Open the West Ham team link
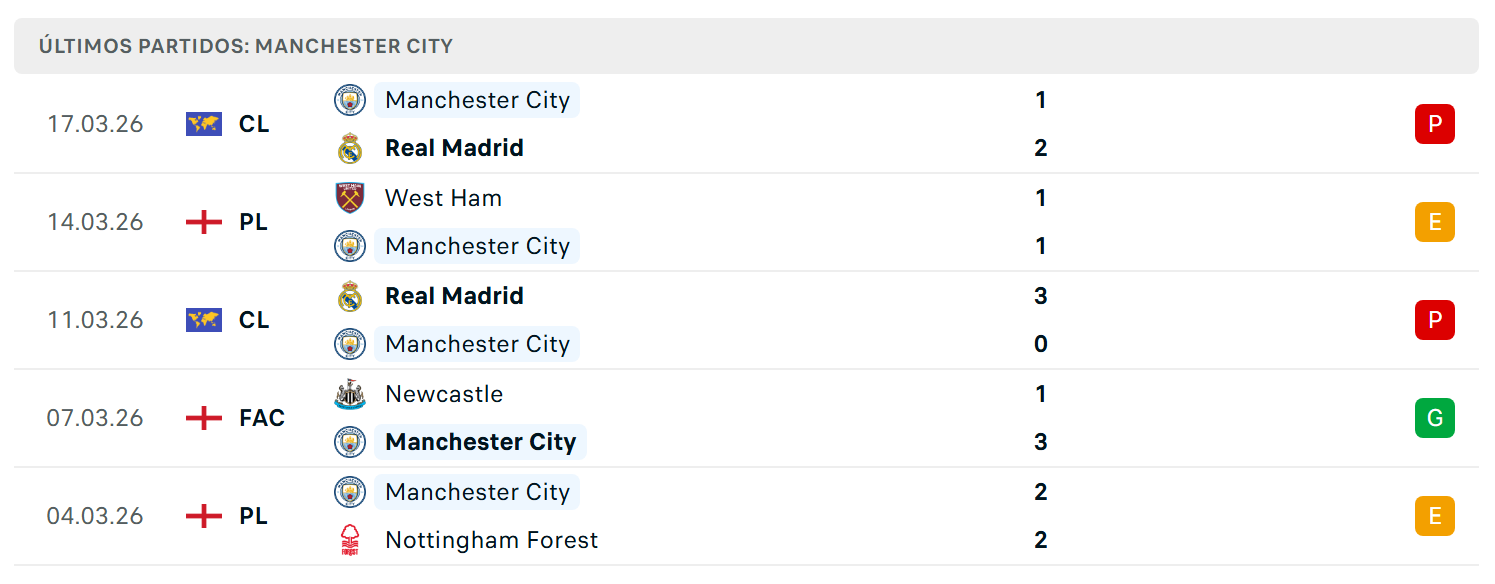The image size is (1495, 584). point(443,198)
